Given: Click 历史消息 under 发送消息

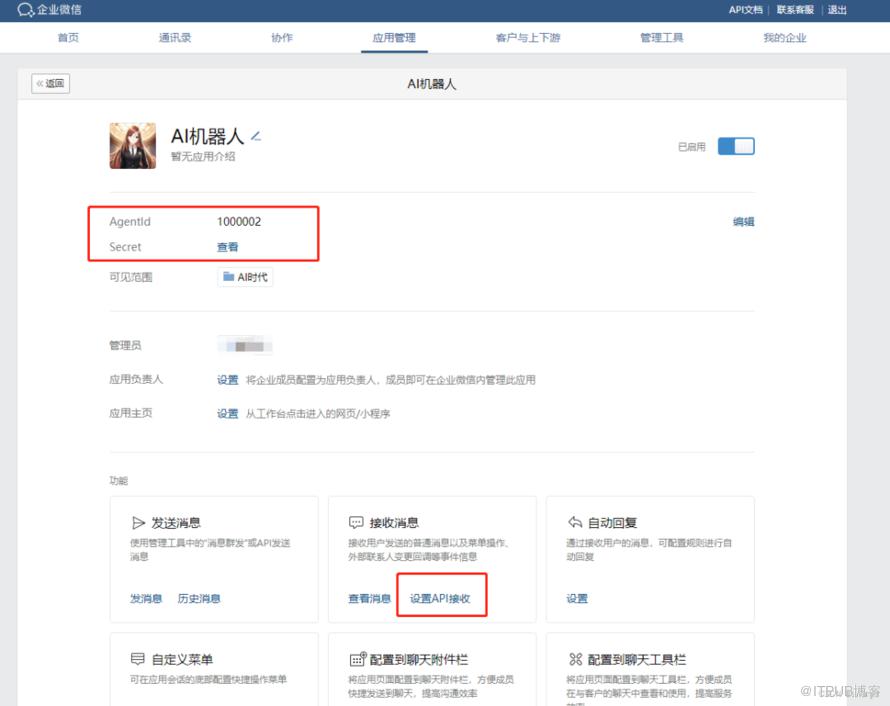Looking at the screenshot, I should [x=199, y=599].
